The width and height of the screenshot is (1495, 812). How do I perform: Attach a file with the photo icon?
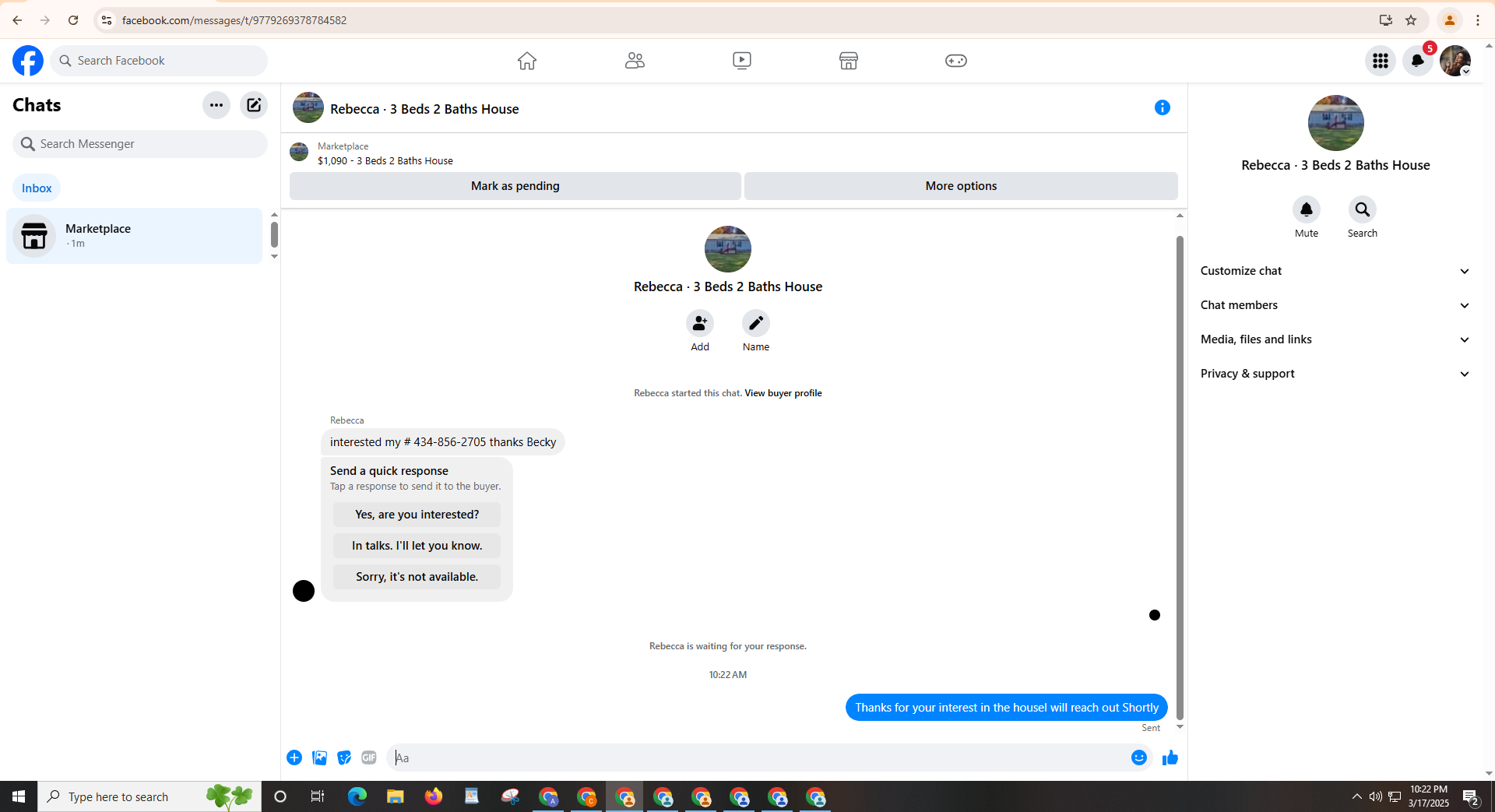tap(319, 758)
